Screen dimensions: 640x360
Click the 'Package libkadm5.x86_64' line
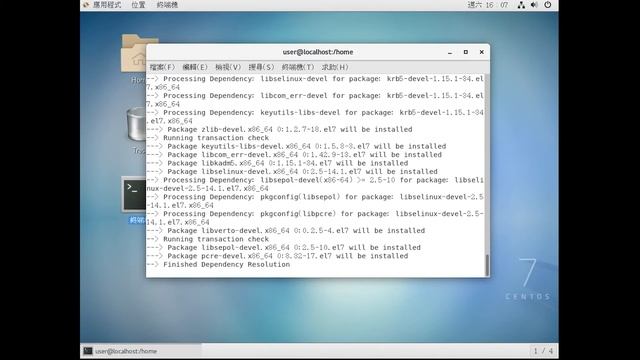click(277, 163)
